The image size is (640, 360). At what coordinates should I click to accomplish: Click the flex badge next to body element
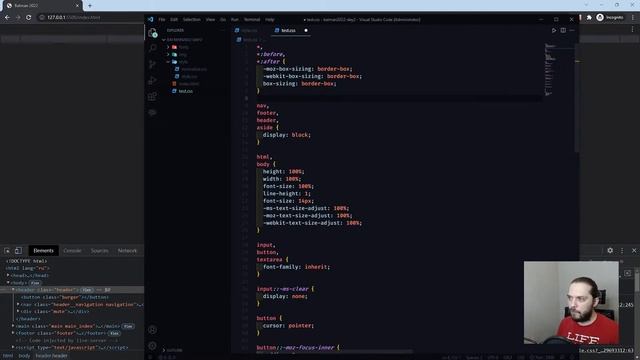click(x=35, y=283)
